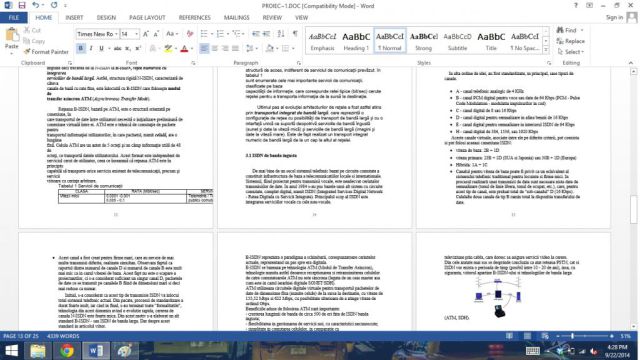Shrink font size with smaller A icon
Viewport: 640px width, 360px height.
click(156, 34)
